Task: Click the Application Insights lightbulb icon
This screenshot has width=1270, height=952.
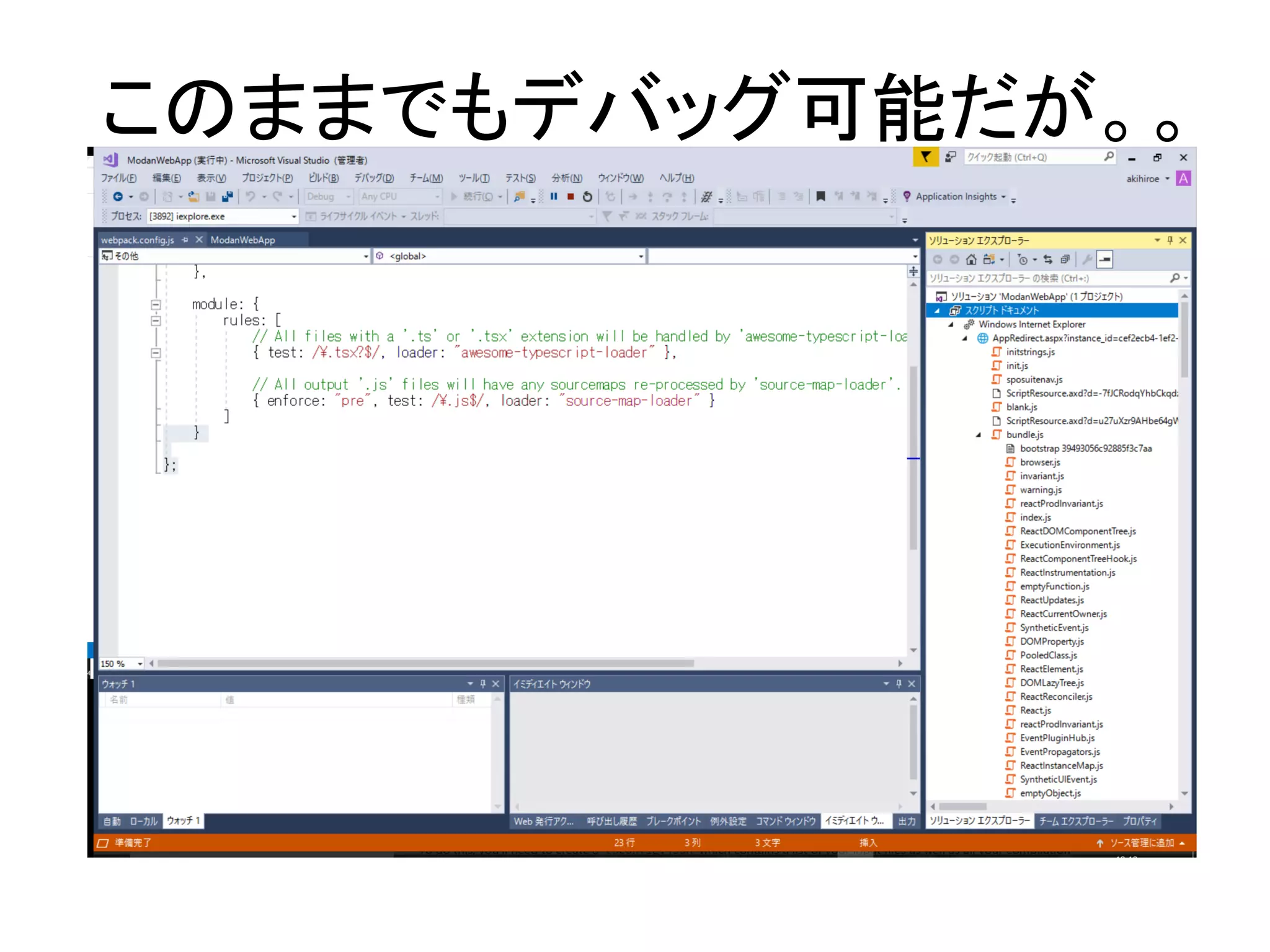Action: point(907,196)
